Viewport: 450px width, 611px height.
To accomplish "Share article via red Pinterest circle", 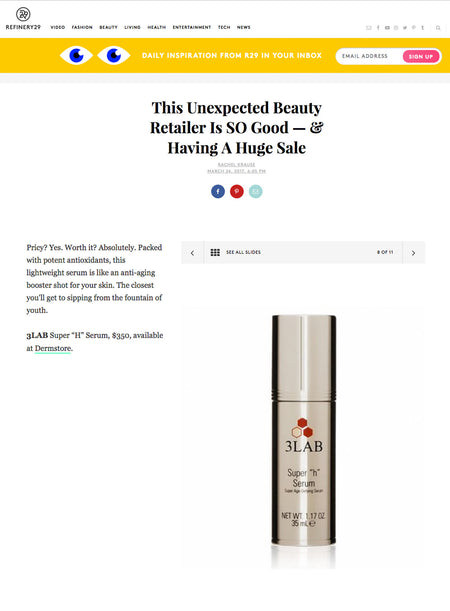I will (236, 191).
